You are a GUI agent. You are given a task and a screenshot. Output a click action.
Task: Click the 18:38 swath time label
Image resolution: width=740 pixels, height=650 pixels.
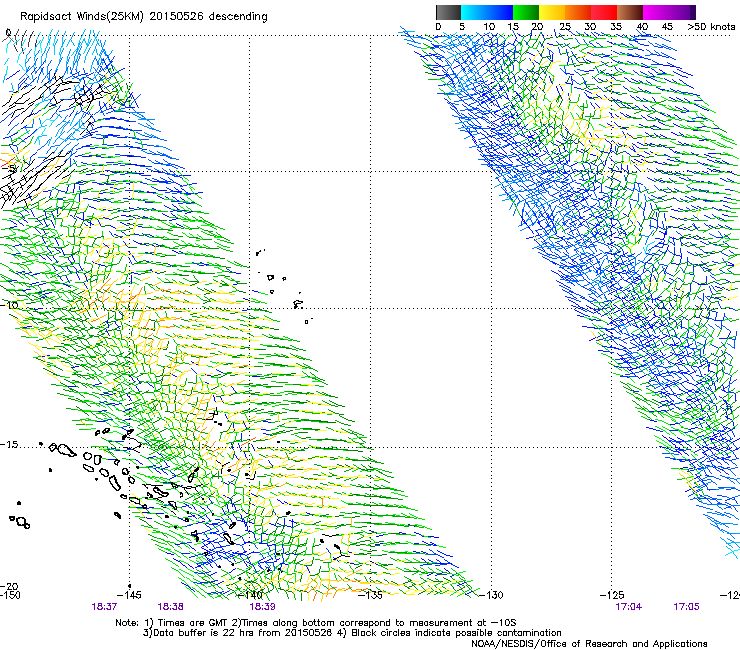170,607
